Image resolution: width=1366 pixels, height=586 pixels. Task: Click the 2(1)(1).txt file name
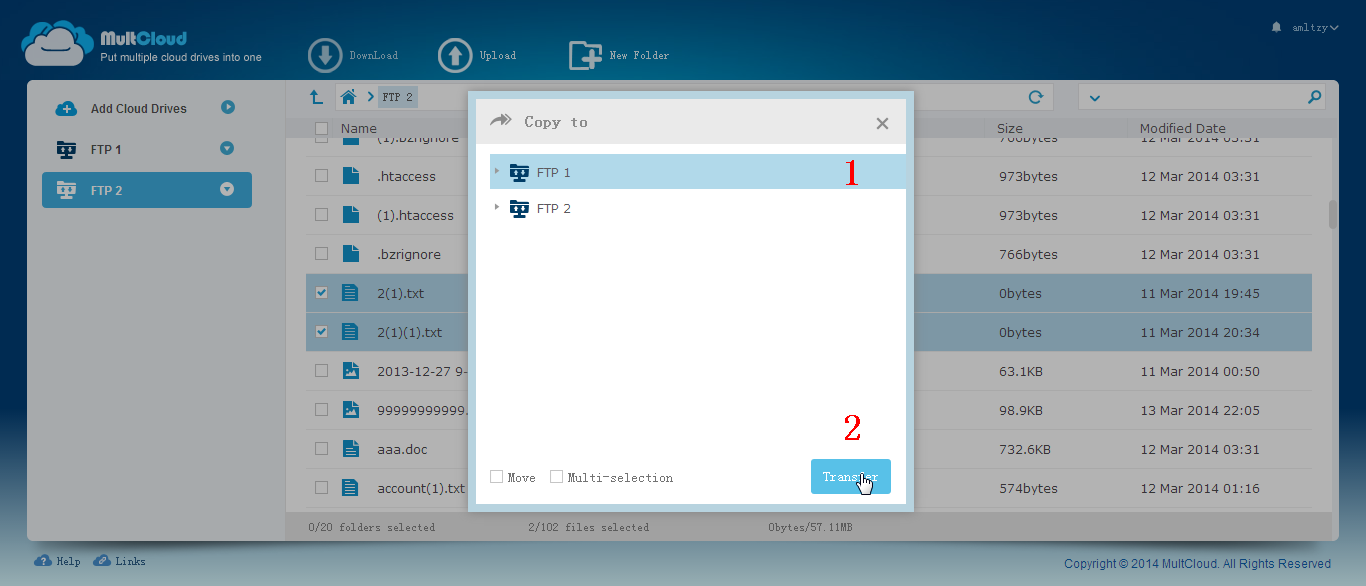[409, 332]
